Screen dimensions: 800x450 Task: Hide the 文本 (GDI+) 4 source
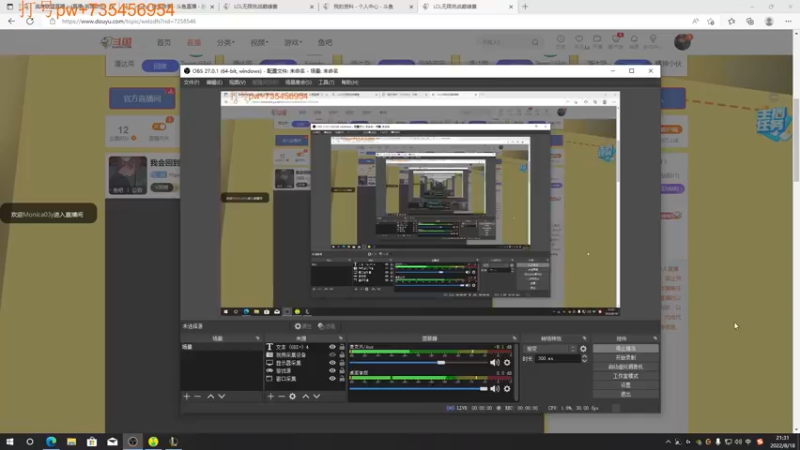click(332, 347)
